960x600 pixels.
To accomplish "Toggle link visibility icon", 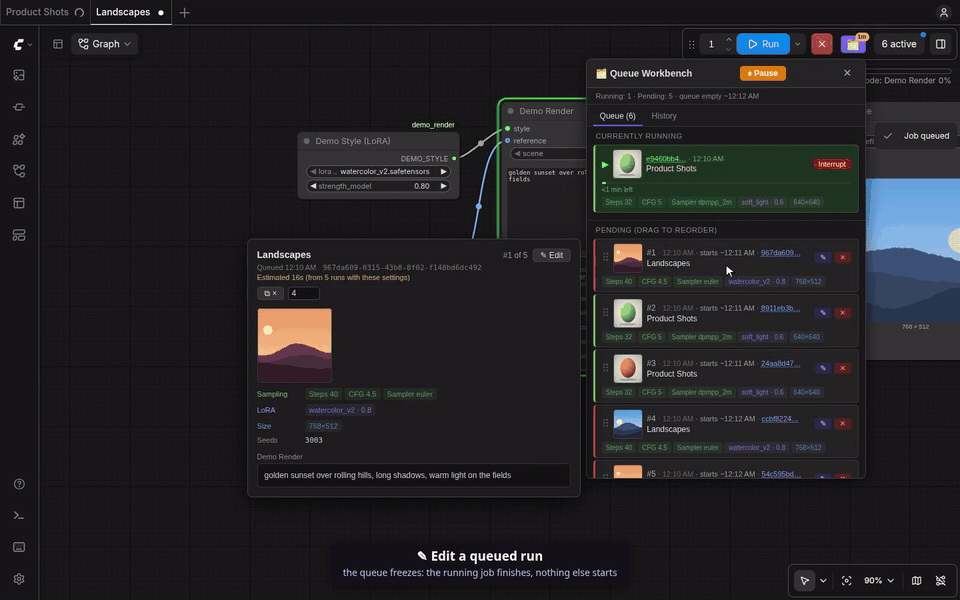I will point(941,580).
